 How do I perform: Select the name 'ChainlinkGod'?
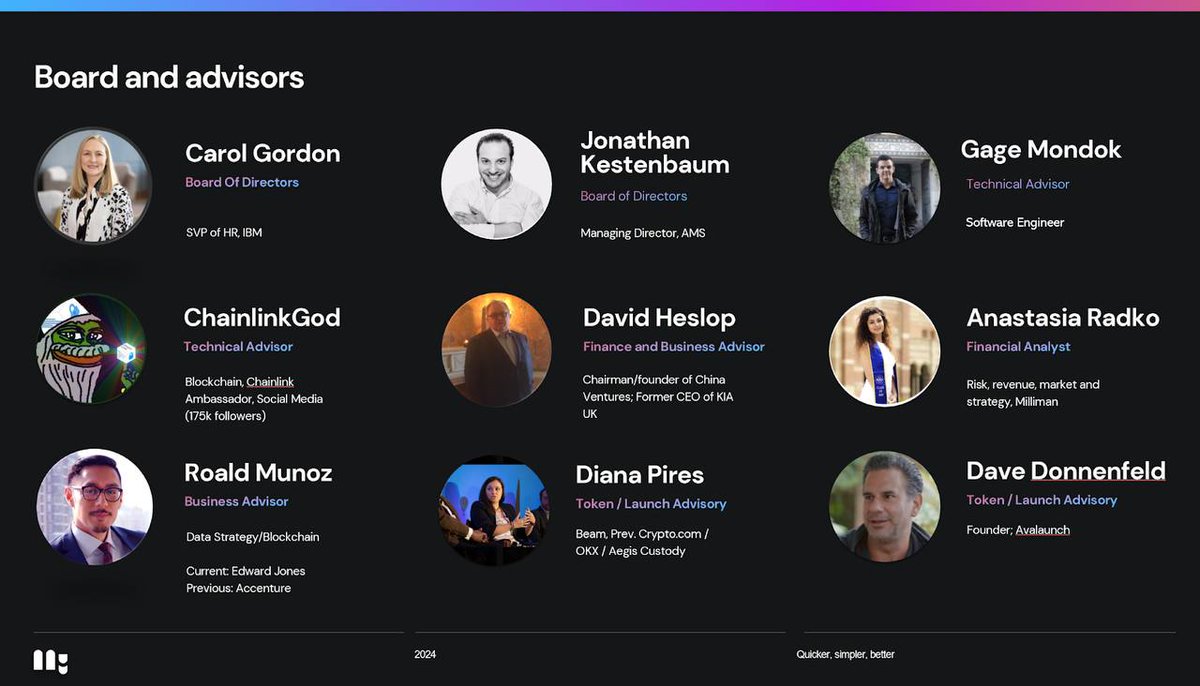point(262,318)
